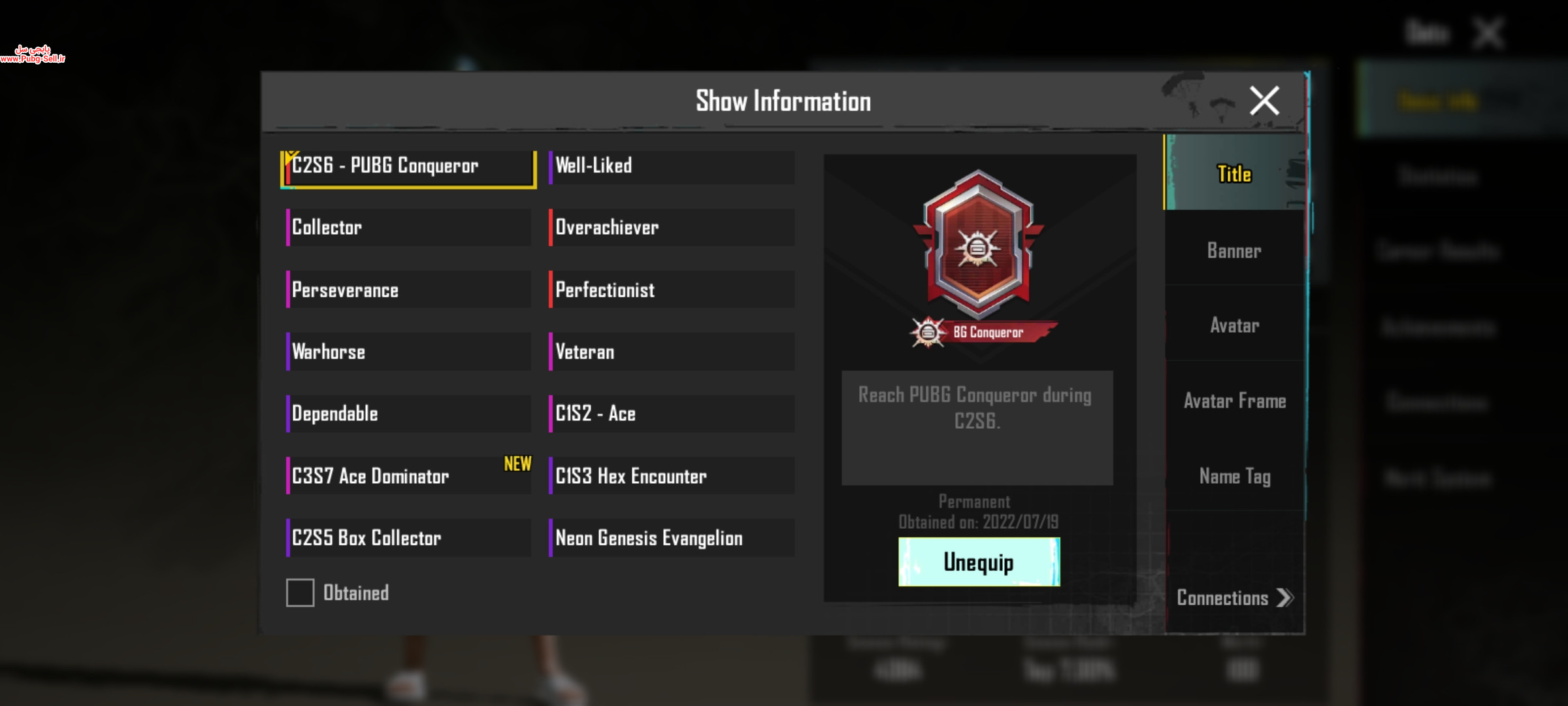Select the Name Tag tab
The height and width of the screenshot is (706, 1568).
[x=1234, y=476]
